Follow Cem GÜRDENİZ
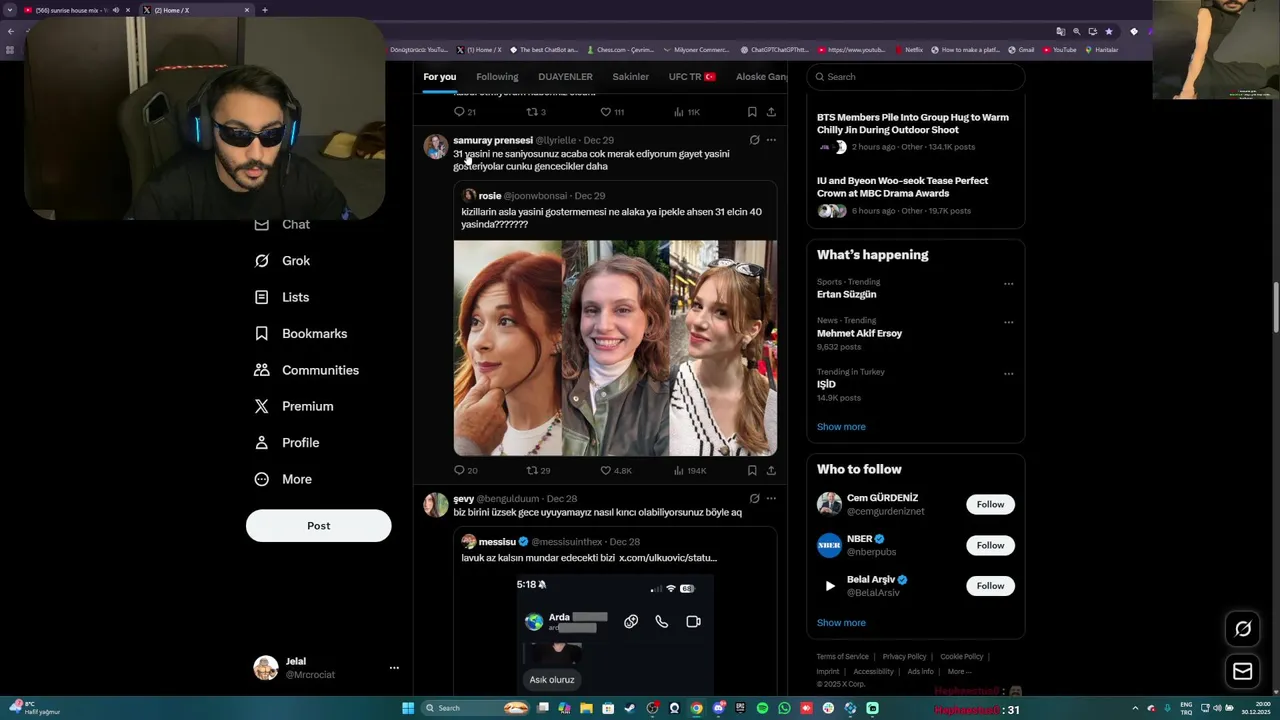Screen dimensions: 1280x720 pos(990,504)
